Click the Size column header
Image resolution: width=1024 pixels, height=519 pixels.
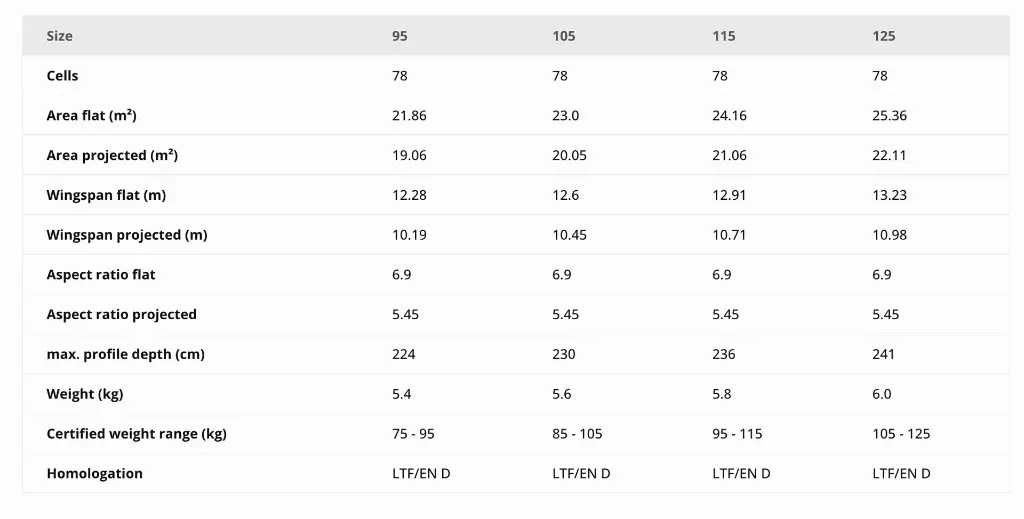60,36
